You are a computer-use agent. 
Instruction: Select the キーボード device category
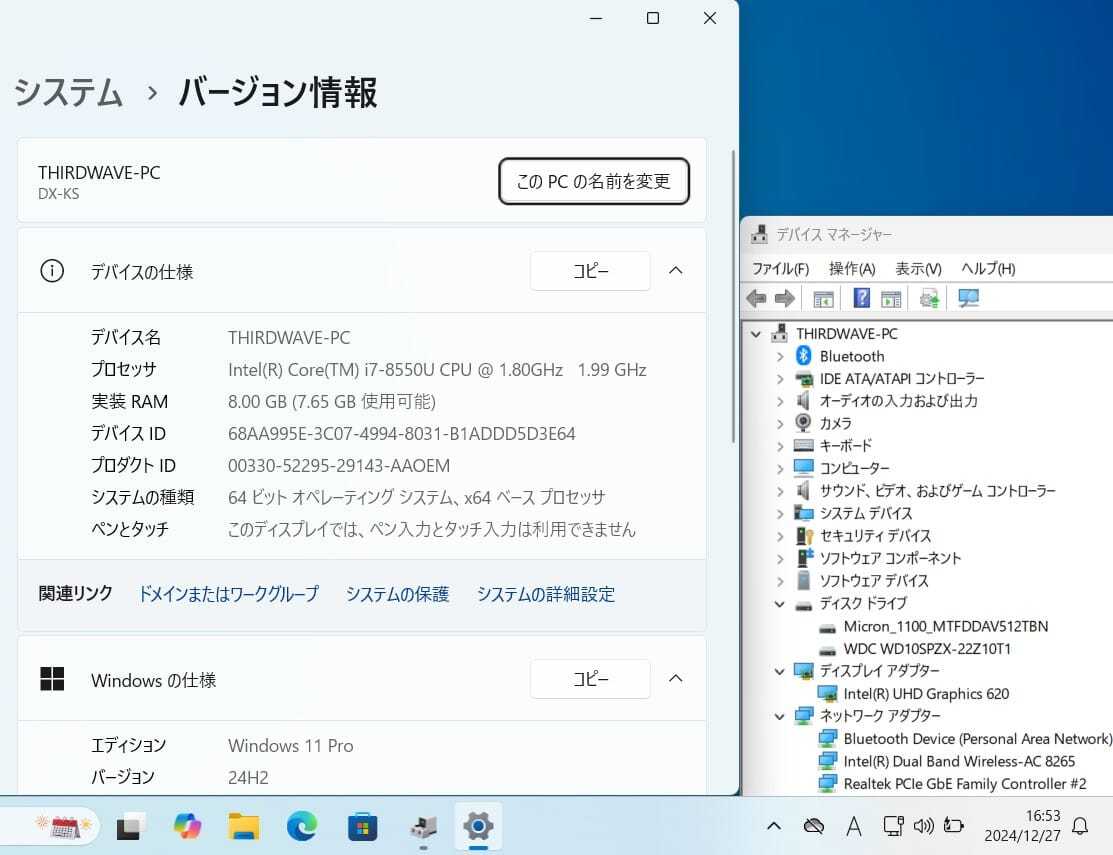click(845, 446)
